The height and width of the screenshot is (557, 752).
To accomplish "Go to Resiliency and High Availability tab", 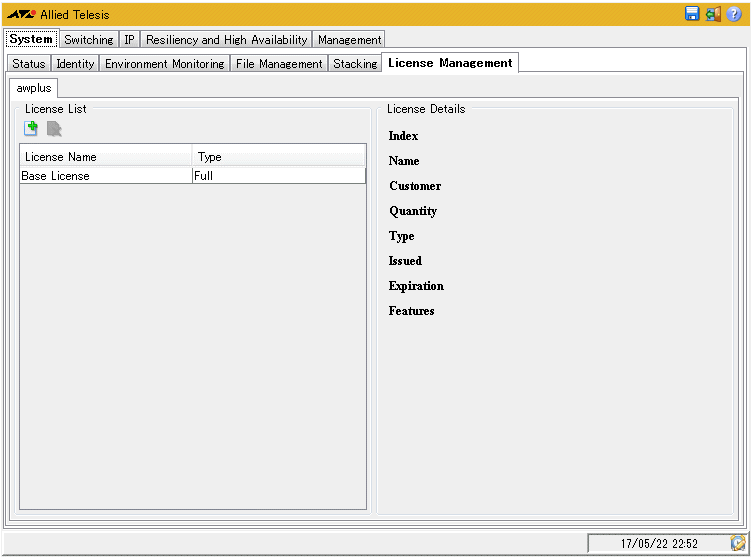I will point(226,40).
